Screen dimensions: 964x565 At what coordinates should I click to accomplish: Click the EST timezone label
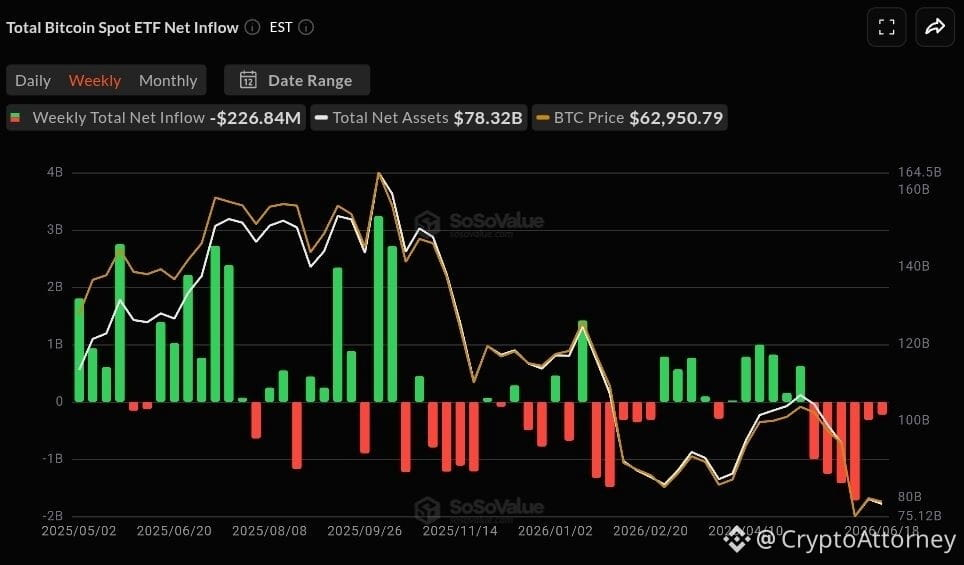(x=280, y=27)
